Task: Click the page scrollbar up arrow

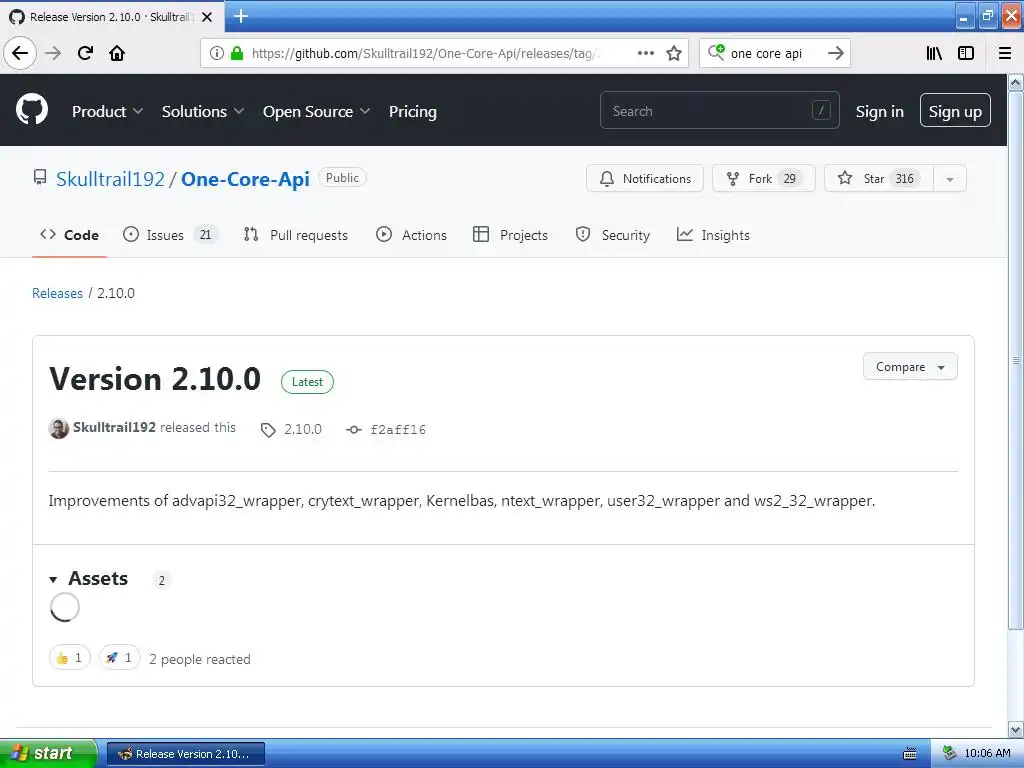Action: coord(1016,82)
